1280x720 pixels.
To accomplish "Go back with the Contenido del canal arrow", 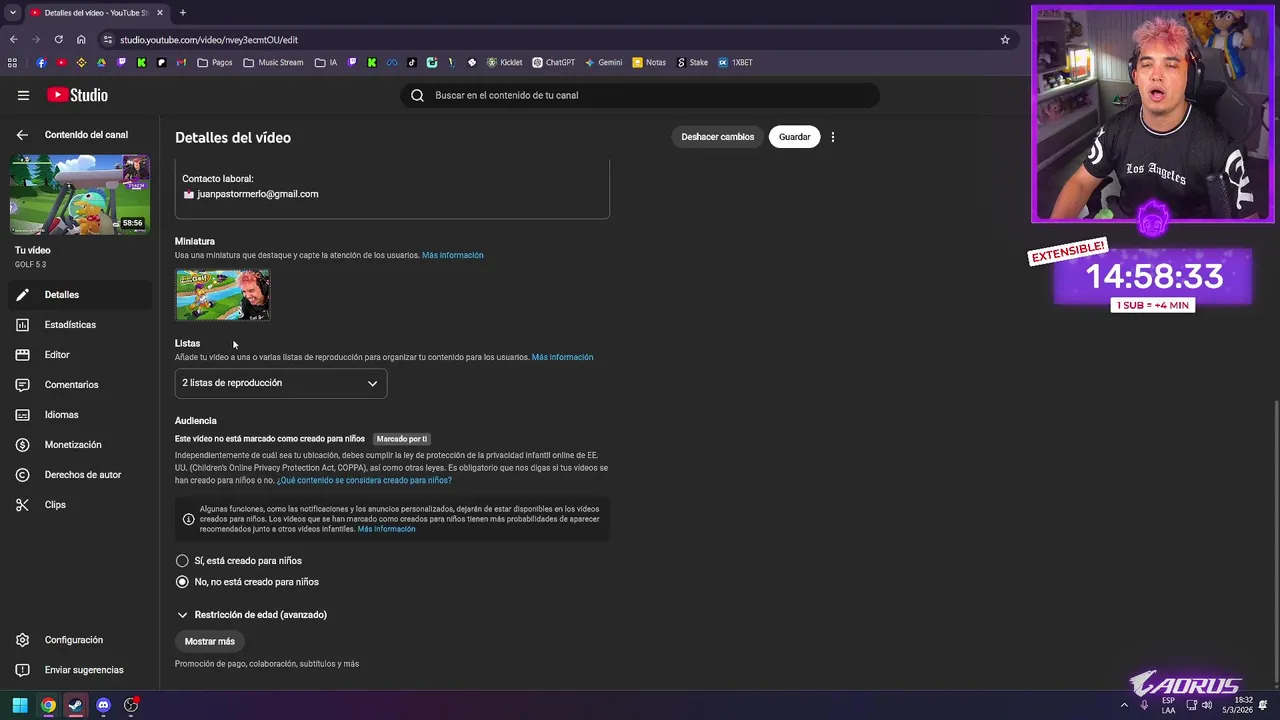I will click(22, 135).
